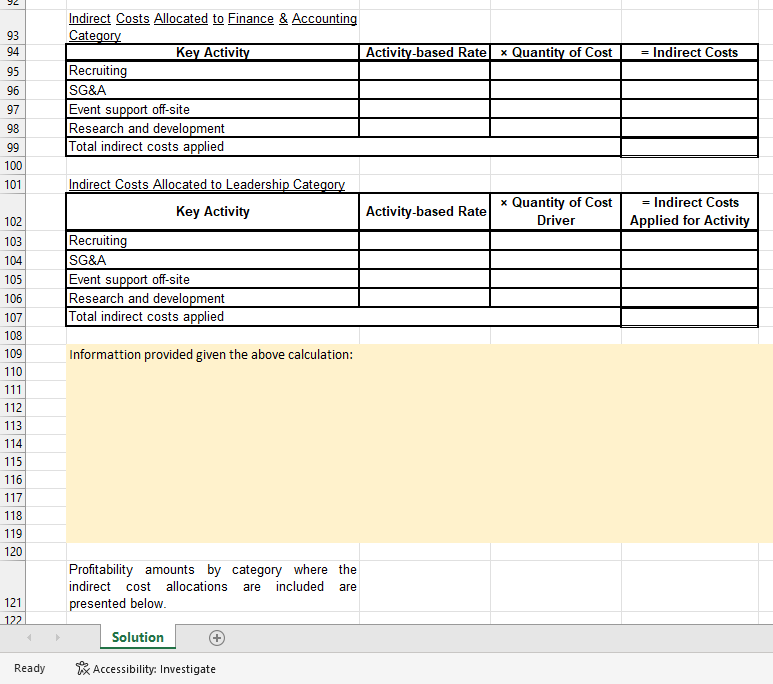
Task: Click the Ready status indicator
Action: 30,668
